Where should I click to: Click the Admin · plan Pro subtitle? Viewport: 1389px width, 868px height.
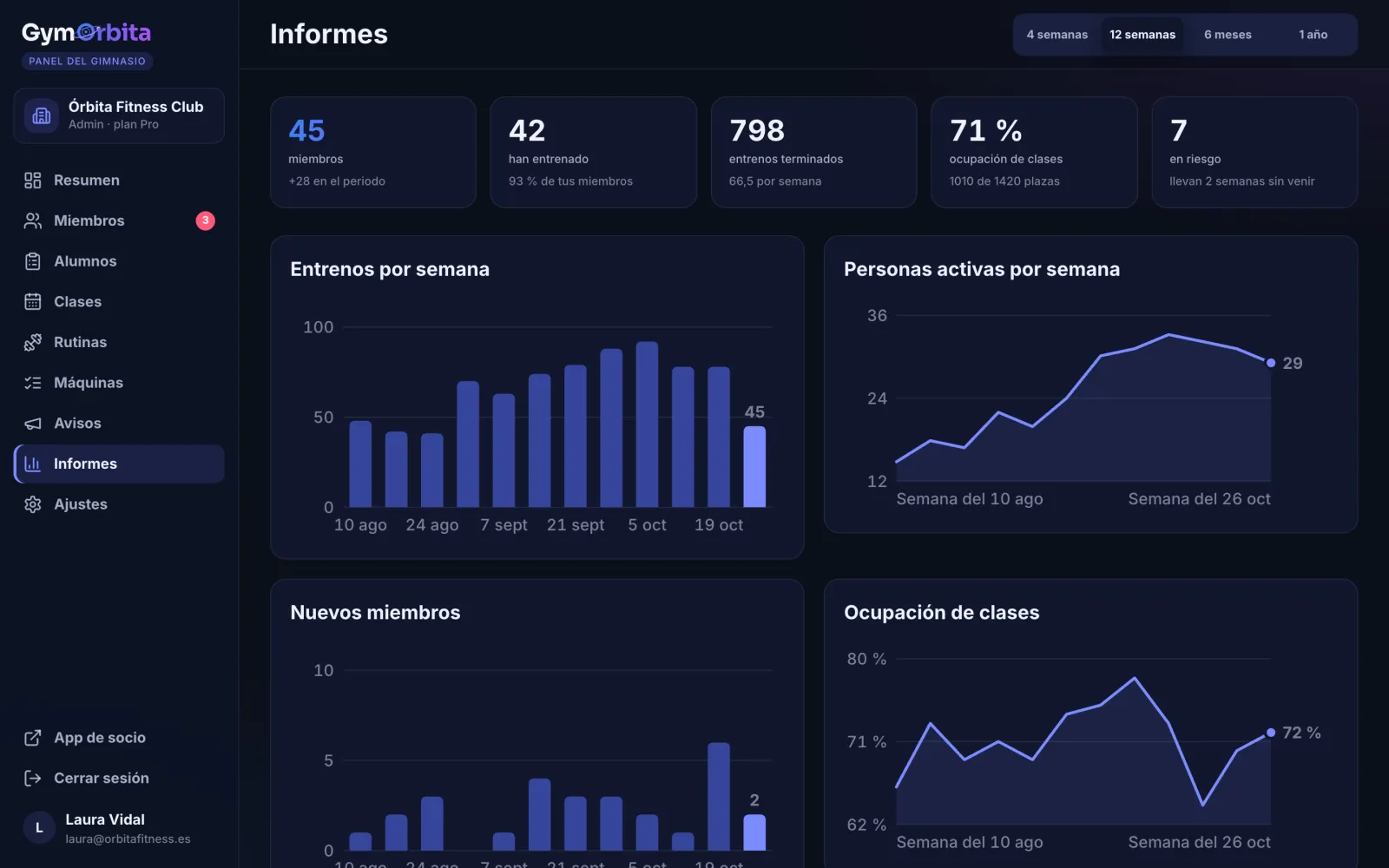point(114,125)
